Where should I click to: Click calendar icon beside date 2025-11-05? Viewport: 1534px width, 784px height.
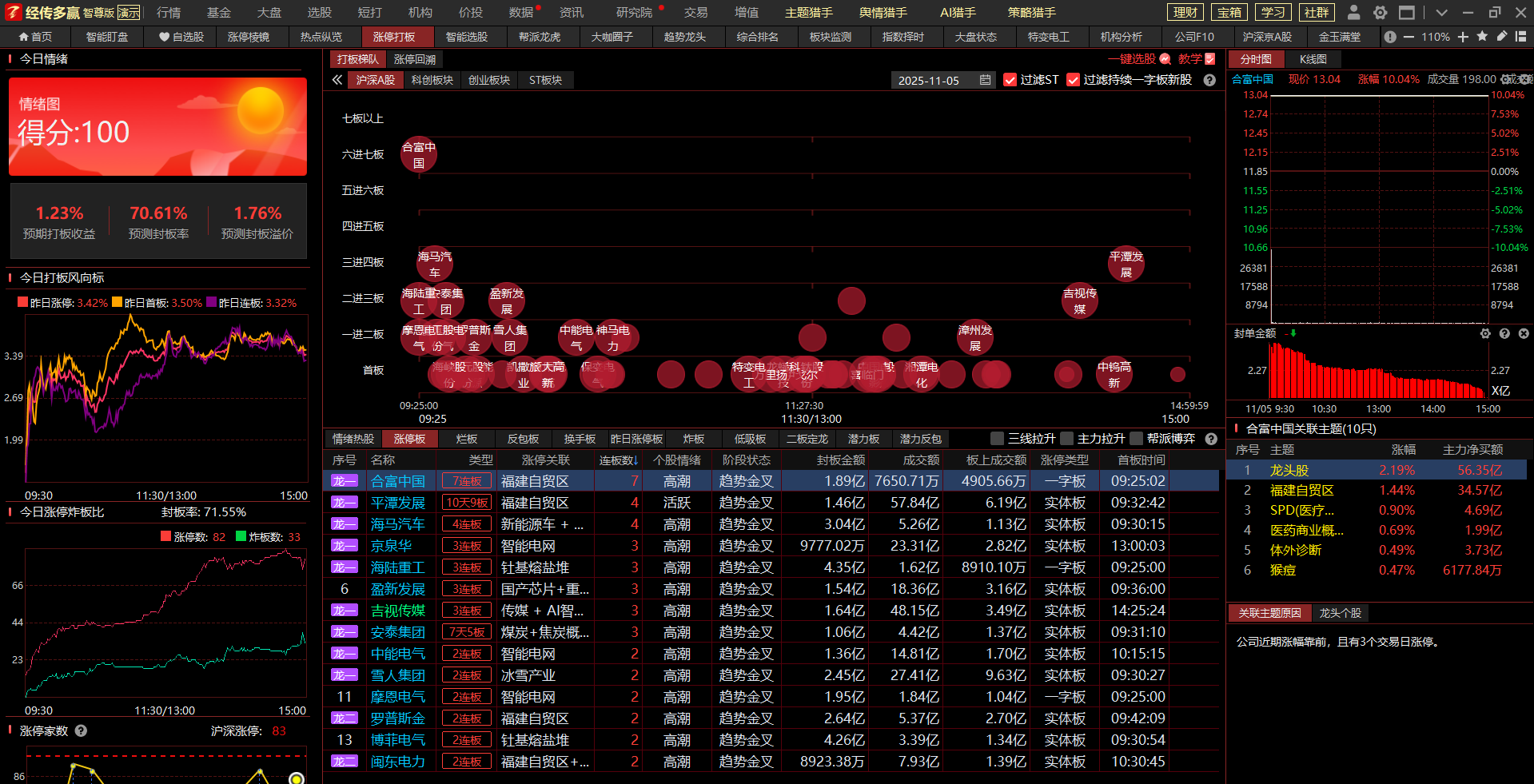click(985, 80)
